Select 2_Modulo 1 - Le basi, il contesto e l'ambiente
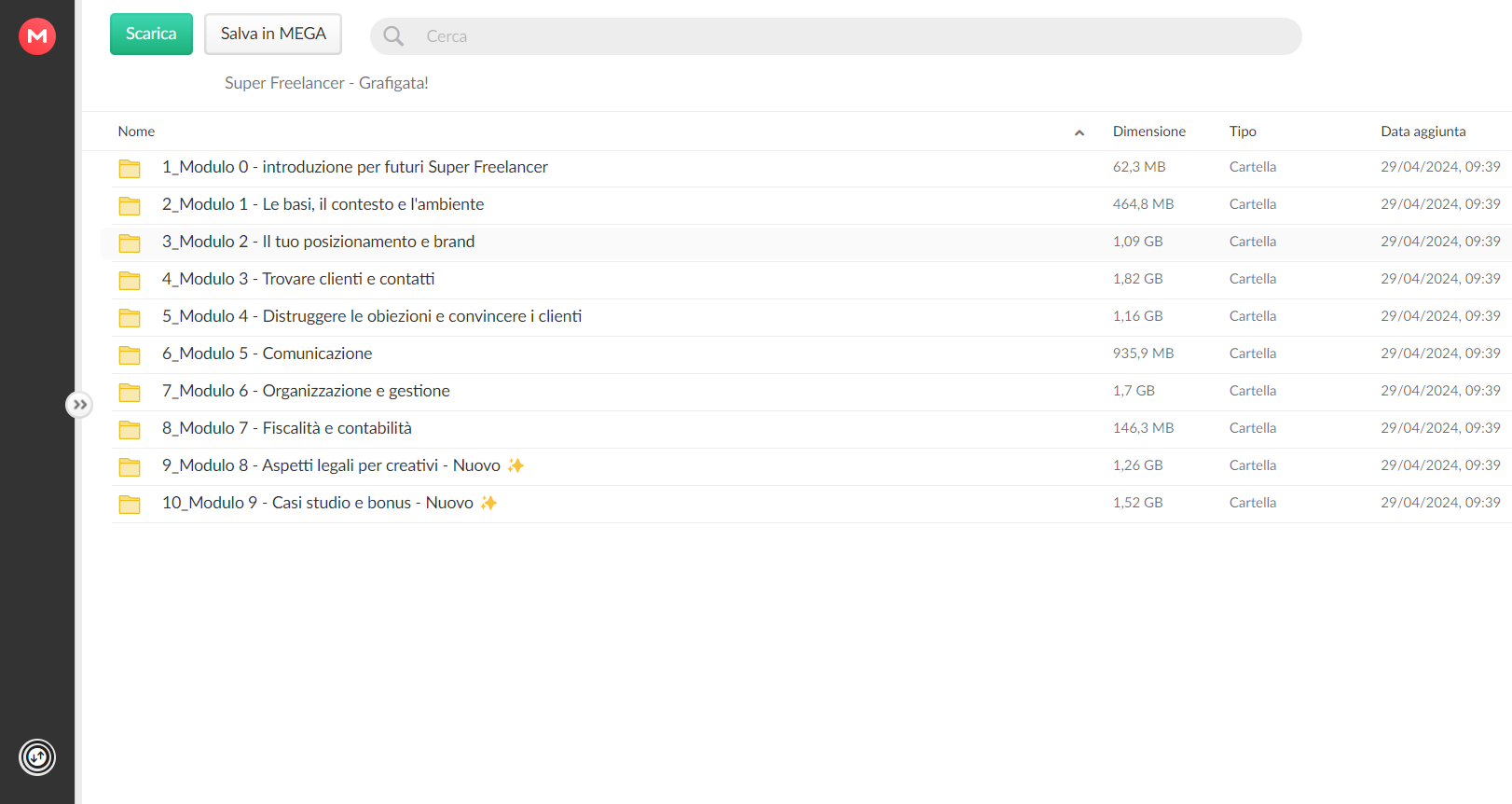The image size is (1512, 804). point(323,204)
